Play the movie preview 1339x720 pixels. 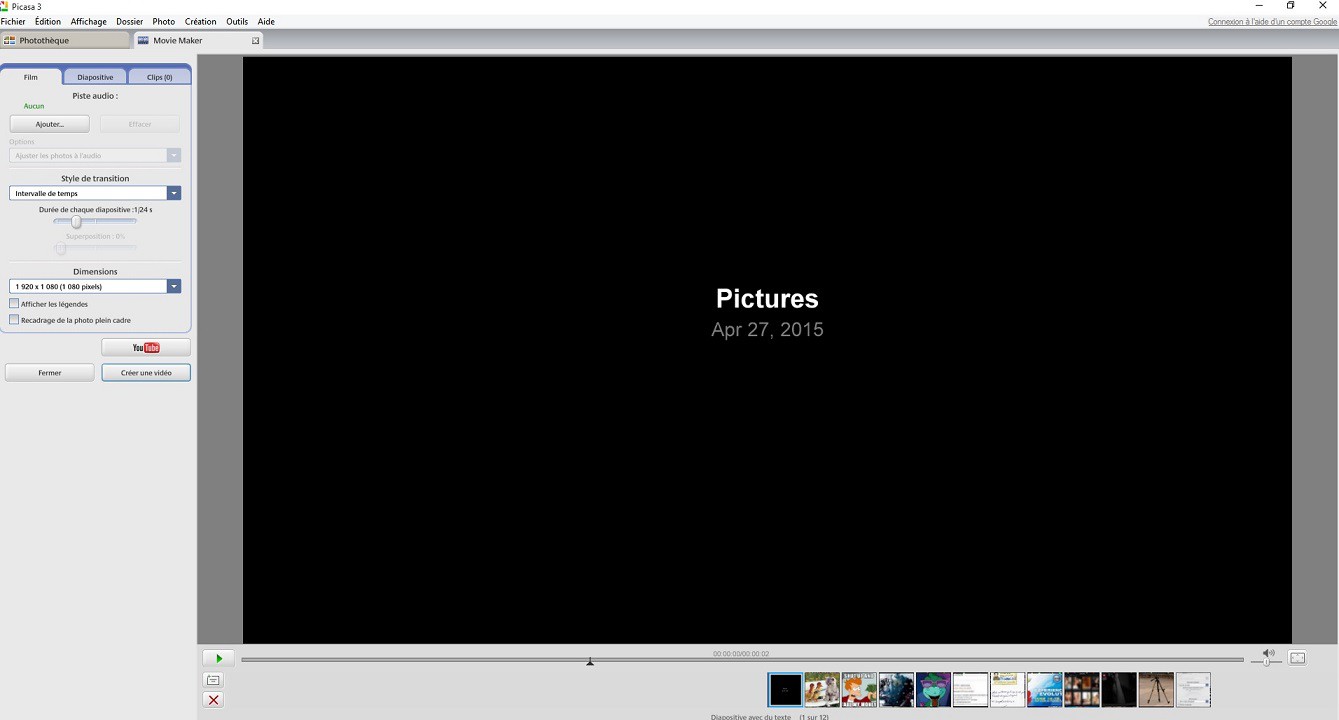pos(218,658)
